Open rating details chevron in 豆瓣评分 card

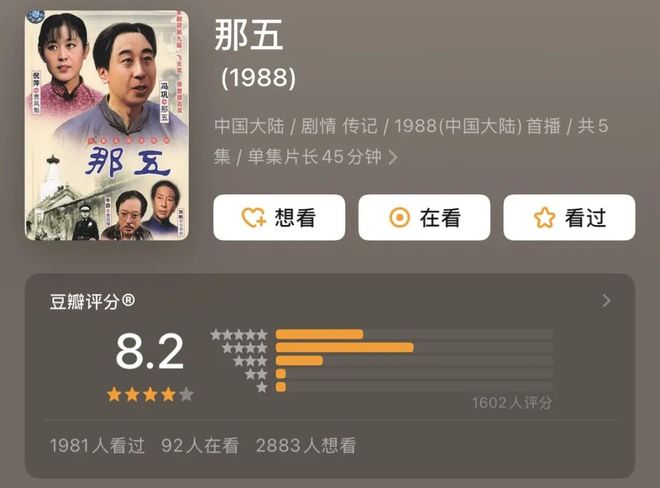(x=606, y=301)
